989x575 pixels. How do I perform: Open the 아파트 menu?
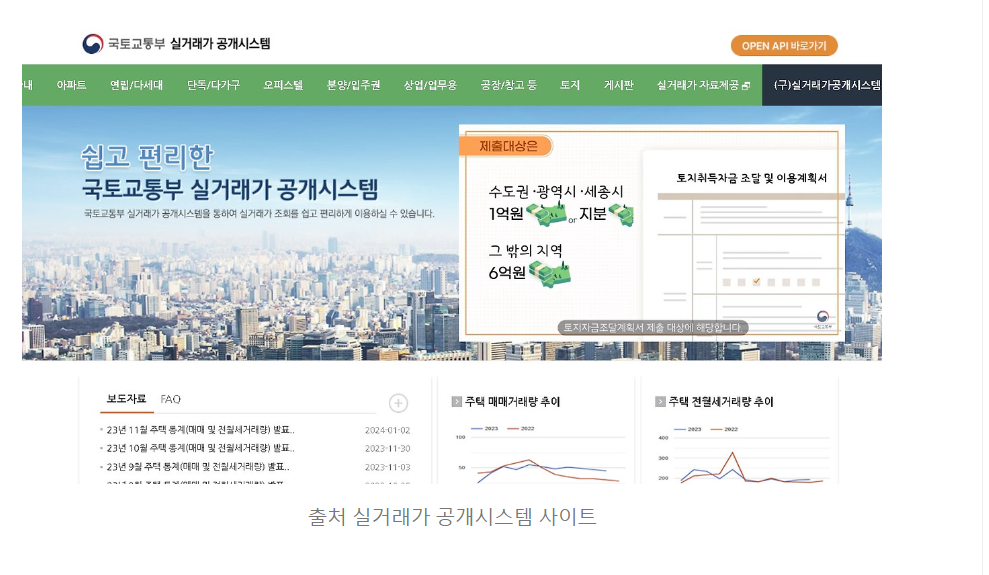[71, 85]
